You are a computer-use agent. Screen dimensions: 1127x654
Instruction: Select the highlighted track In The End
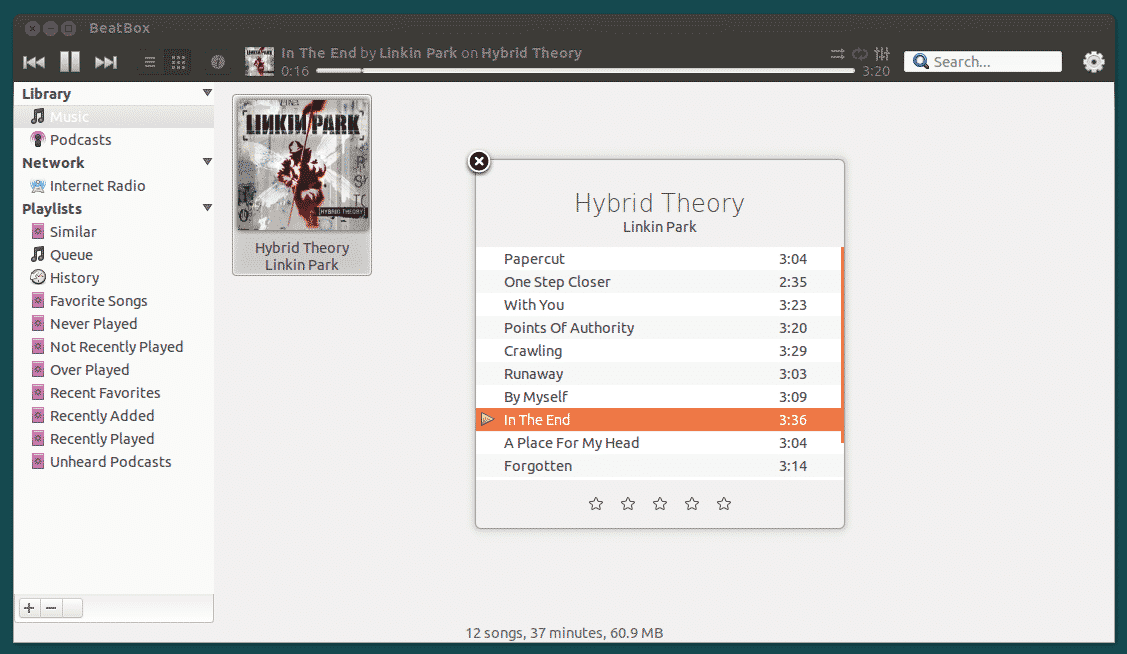coord(658,420)
